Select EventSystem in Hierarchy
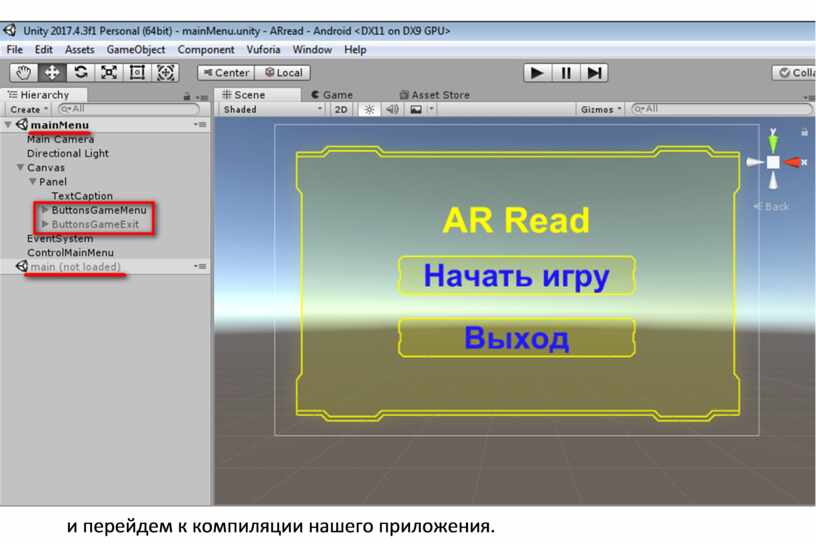The image size is (816, 544). tap(60, 238)
